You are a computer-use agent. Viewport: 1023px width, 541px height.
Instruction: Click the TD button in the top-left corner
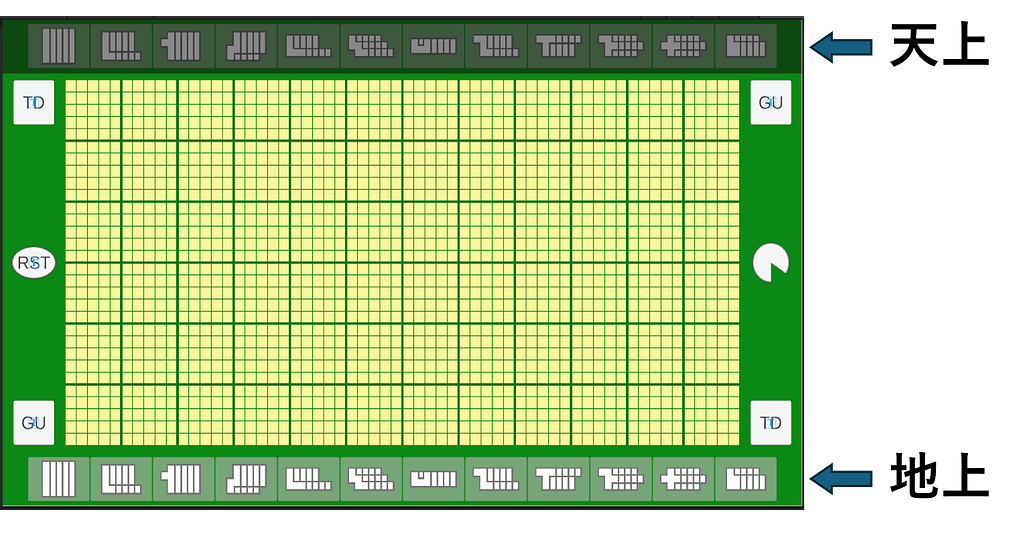point(34,103)
